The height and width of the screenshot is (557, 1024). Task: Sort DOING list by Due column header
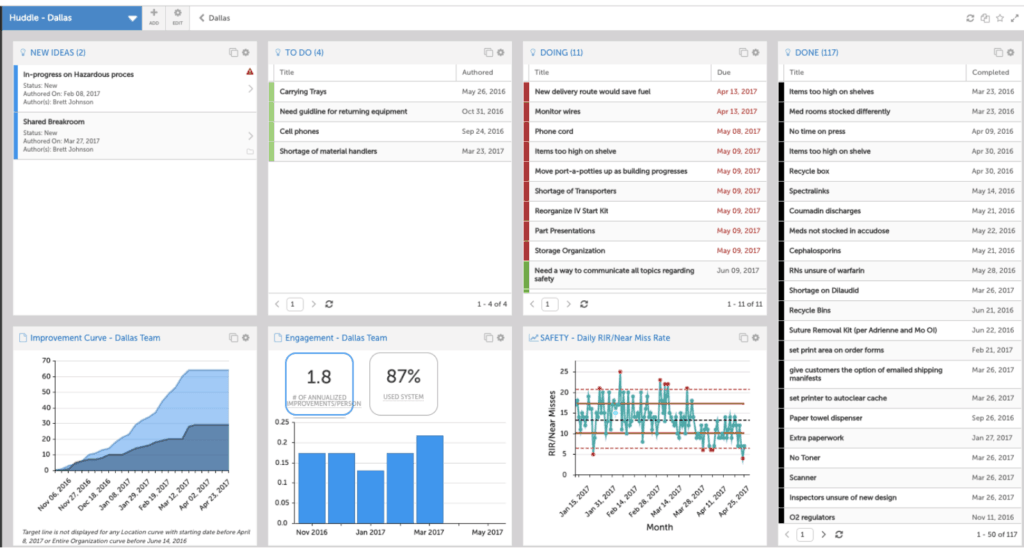coord(726,72)
